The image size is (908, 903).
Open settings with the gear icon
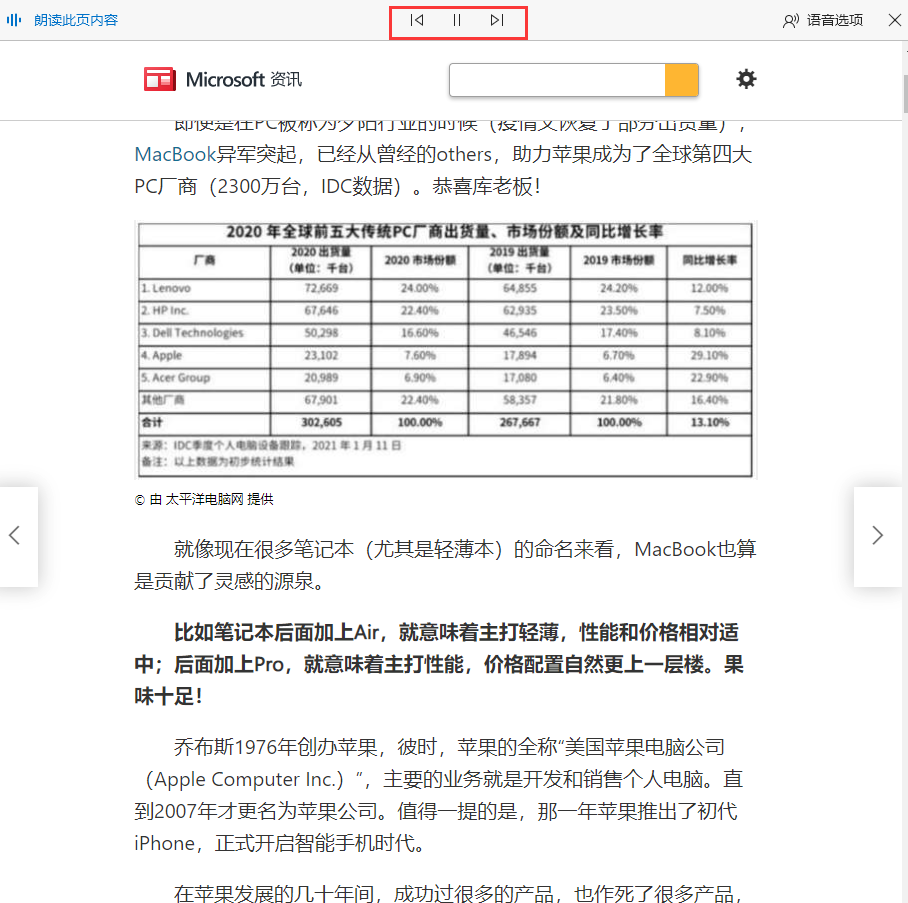pyautogui.click(x=746, y=79)
